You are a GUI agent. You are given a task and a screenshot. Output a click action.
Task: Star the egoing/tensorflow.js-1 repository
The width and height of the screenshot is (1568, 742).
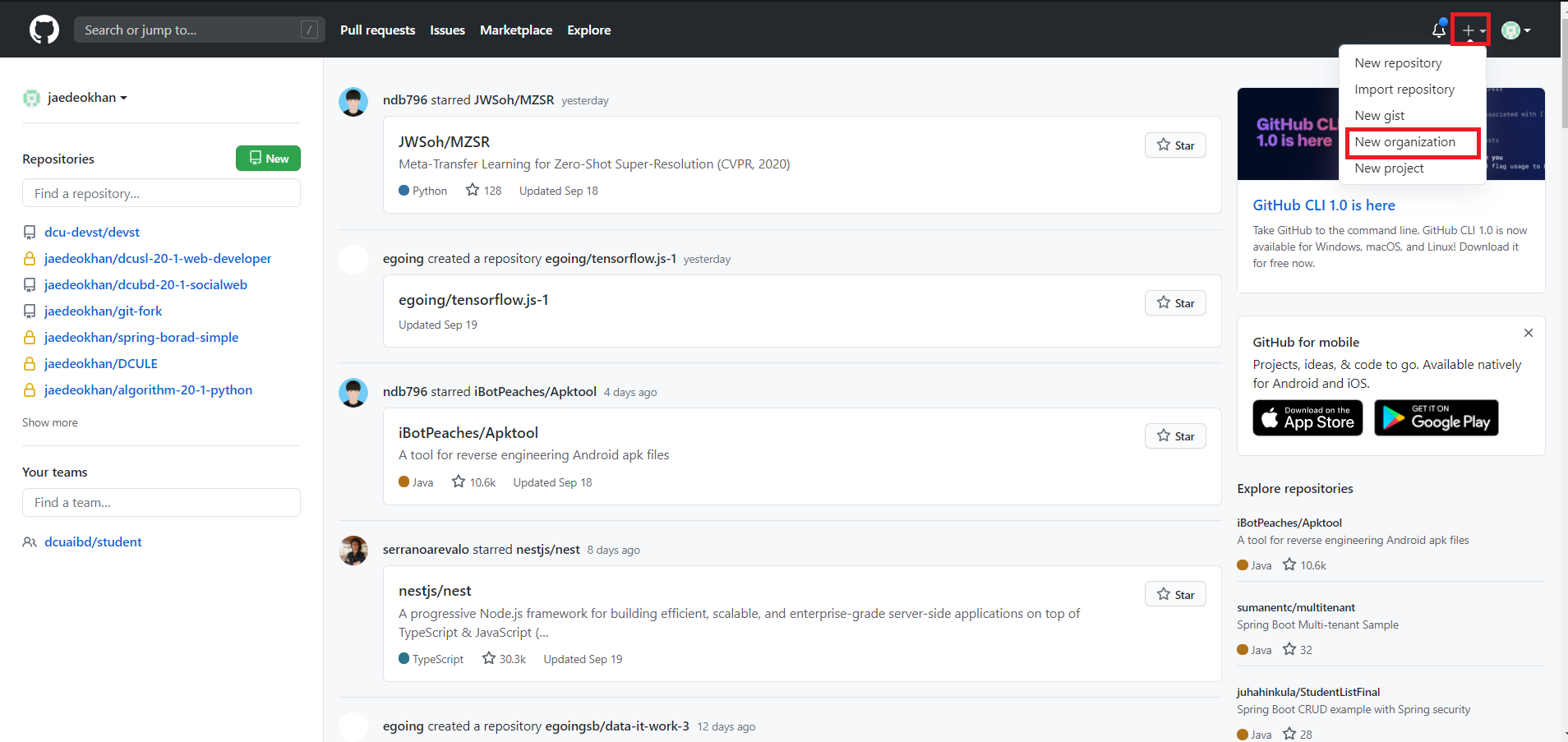click(x=1175, y=303)
